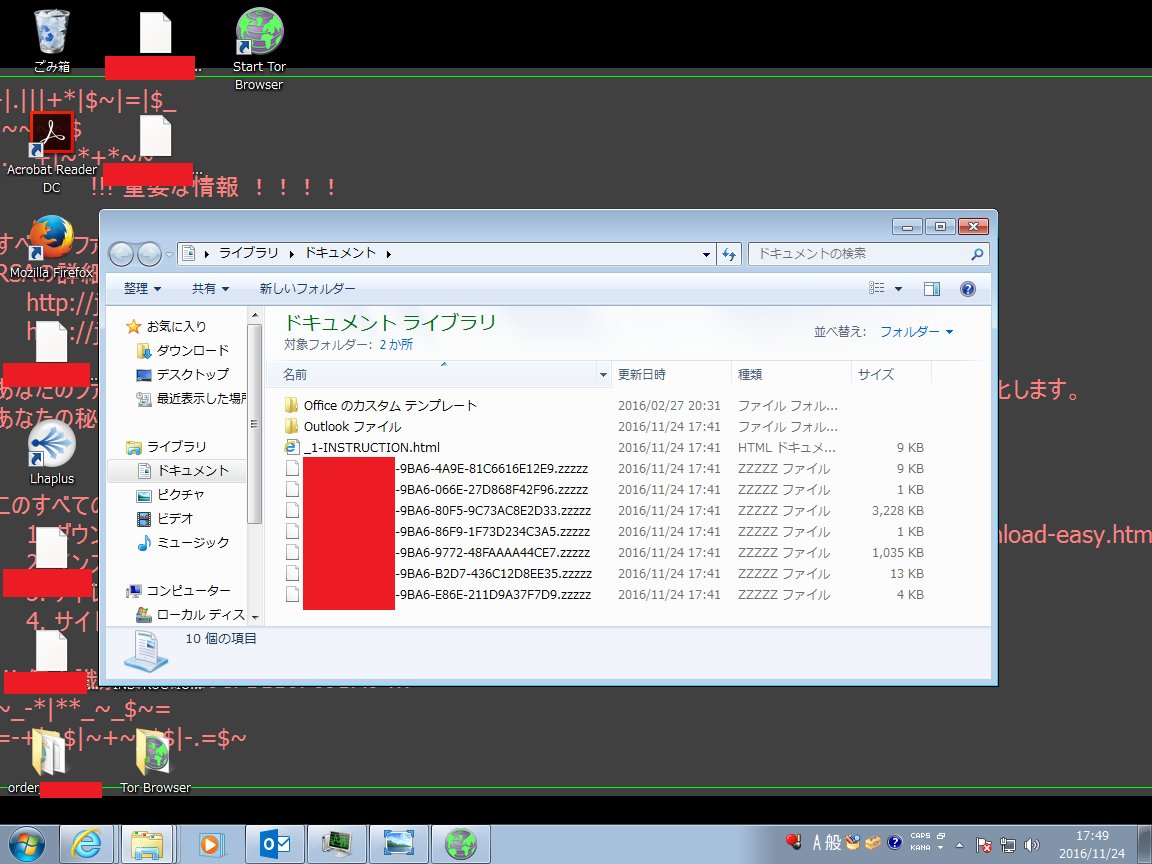Select the _1-INSTRUCTION.html file
Viewport: 1152px width, 864px height.
tap(372, 447)
